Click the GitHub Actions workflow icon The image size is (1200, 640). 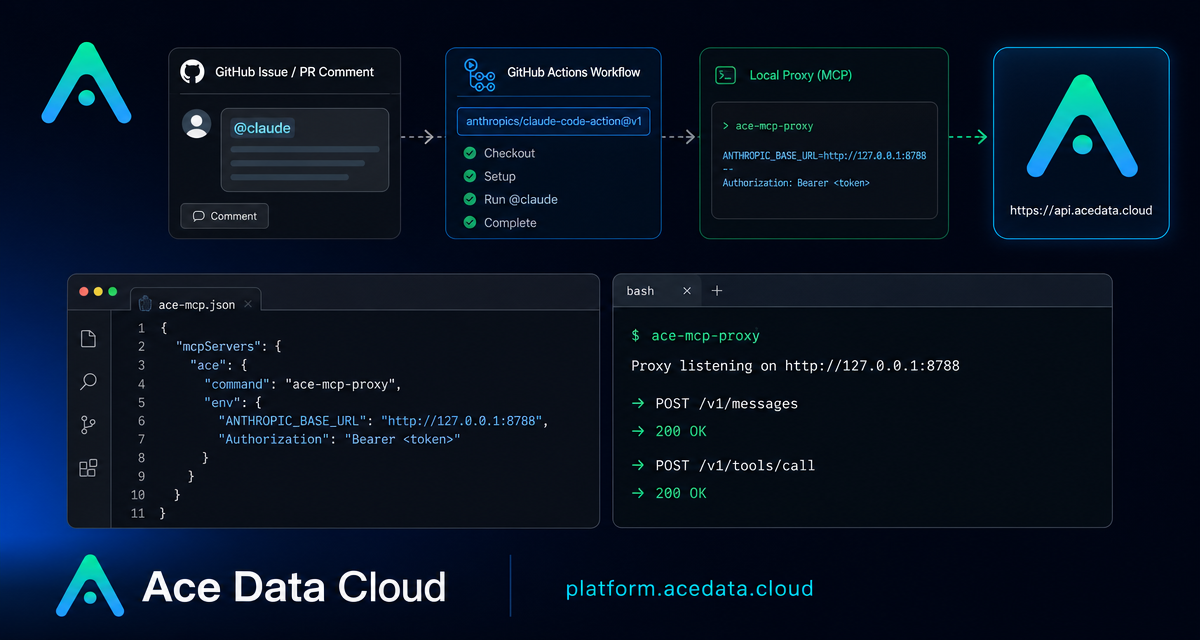coord(479,75)
